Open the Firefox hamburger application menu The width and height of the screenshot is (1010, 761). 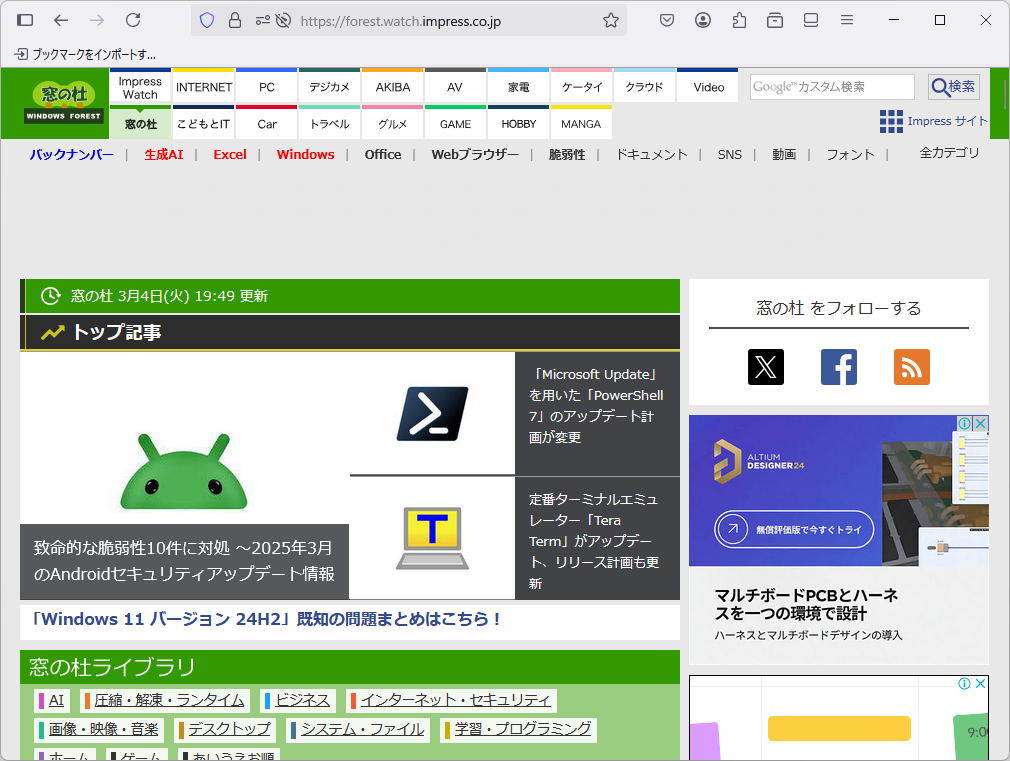click(x=846, y=20)
